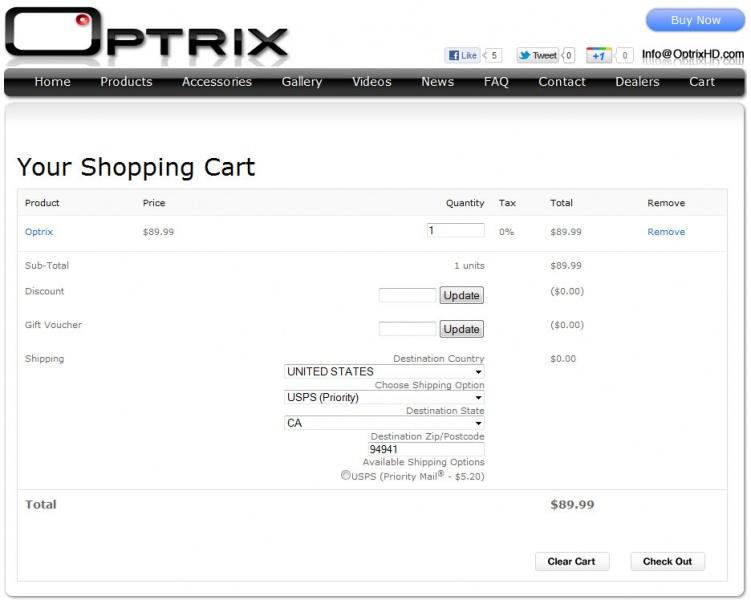Click the Your Shopping Cart heading
Screen dimensions: 751x600
click(136, 167)
